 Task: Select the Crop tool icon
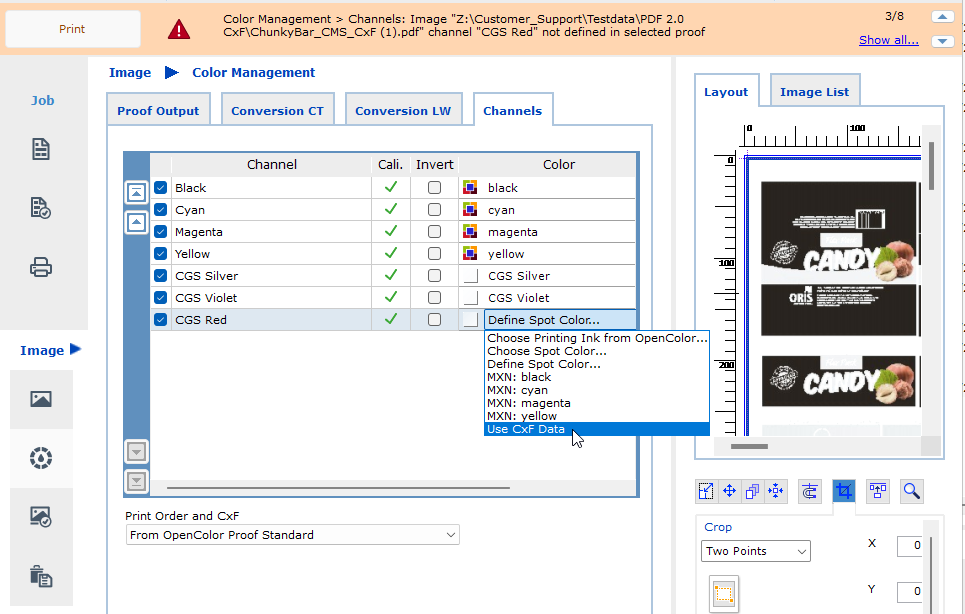[x=844, y=491]
